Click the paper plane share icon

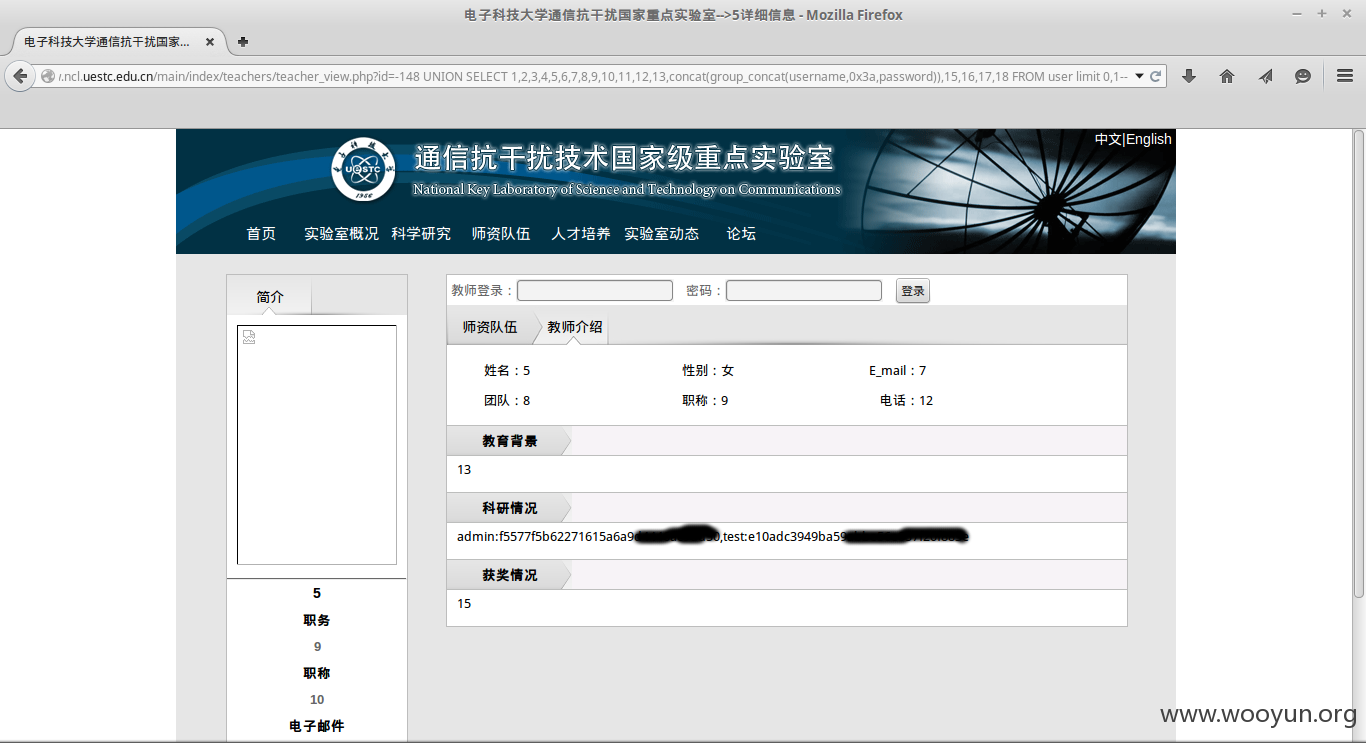click(1265, 76)
